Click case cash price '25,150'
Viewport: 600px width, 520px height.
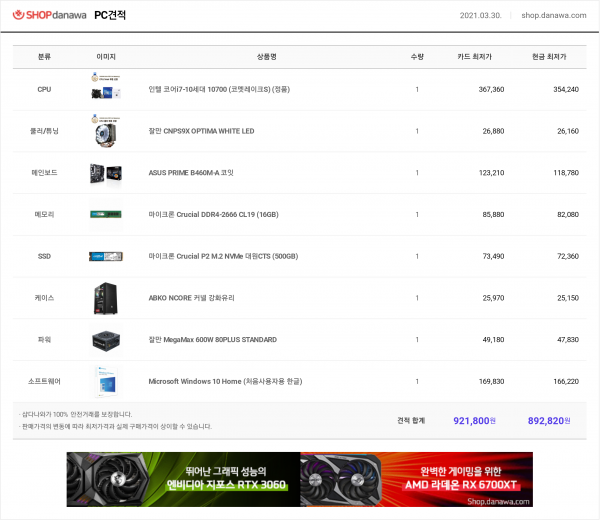coord(568,298)
